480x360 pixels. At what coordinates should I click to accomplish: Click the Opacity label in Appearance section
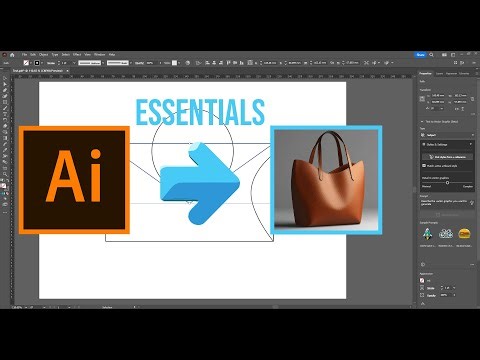pos(432,295)
